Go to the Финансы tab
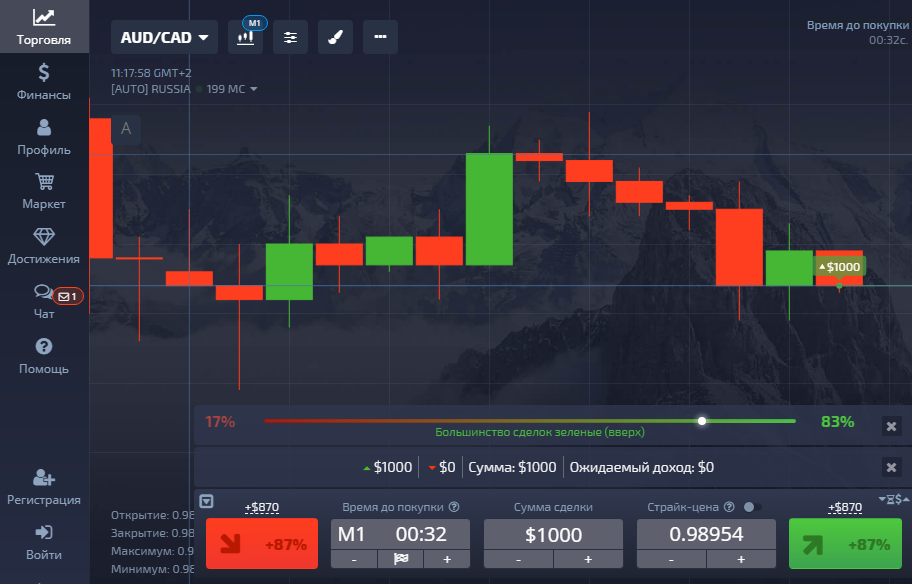The width and height of the screenshot is (912, 584). [x=44, y=82]
